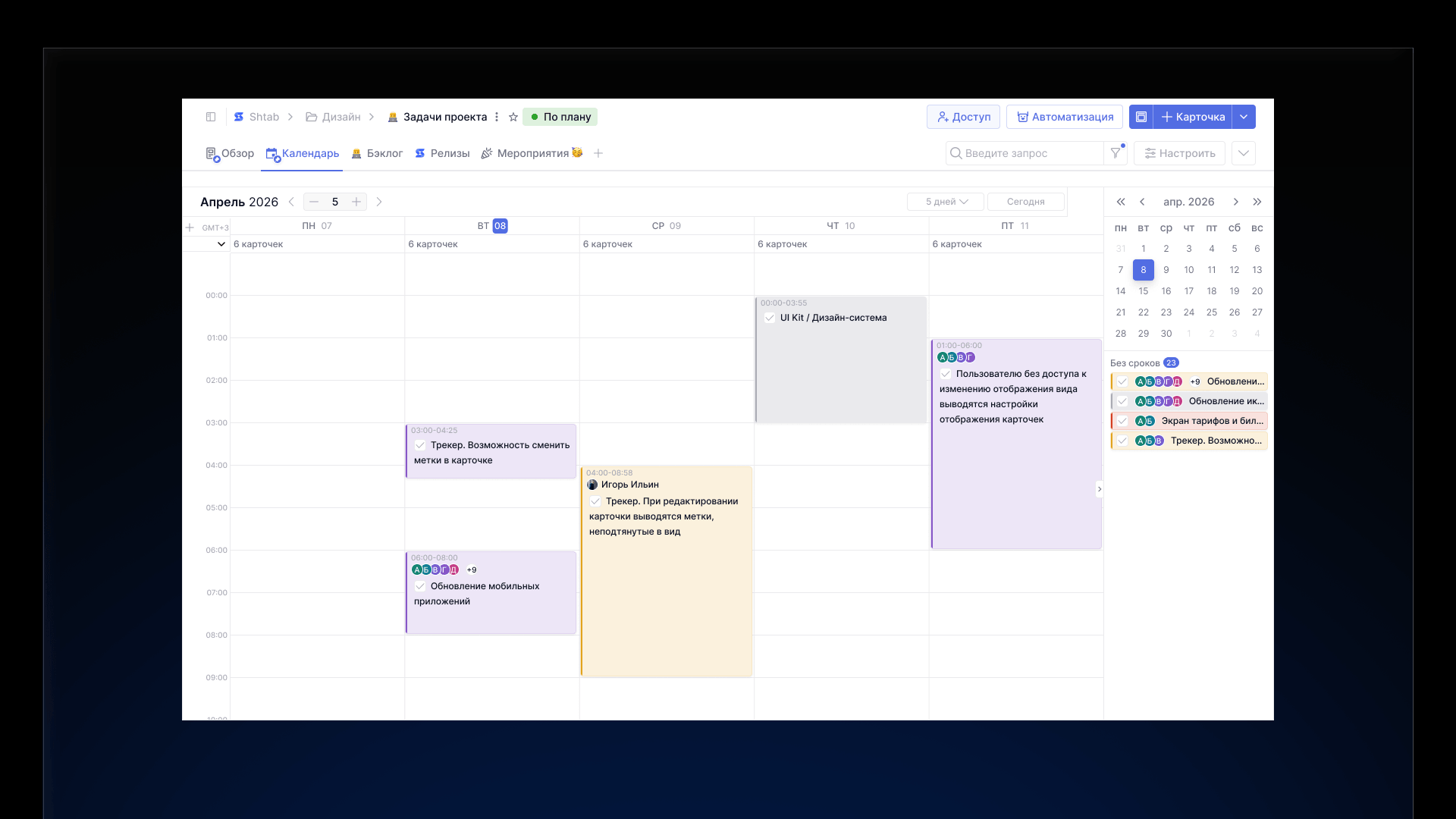Check the Трекер. Возможно… card in Без сроков
Screen dimensions: 1456x819
point(1122,441)
